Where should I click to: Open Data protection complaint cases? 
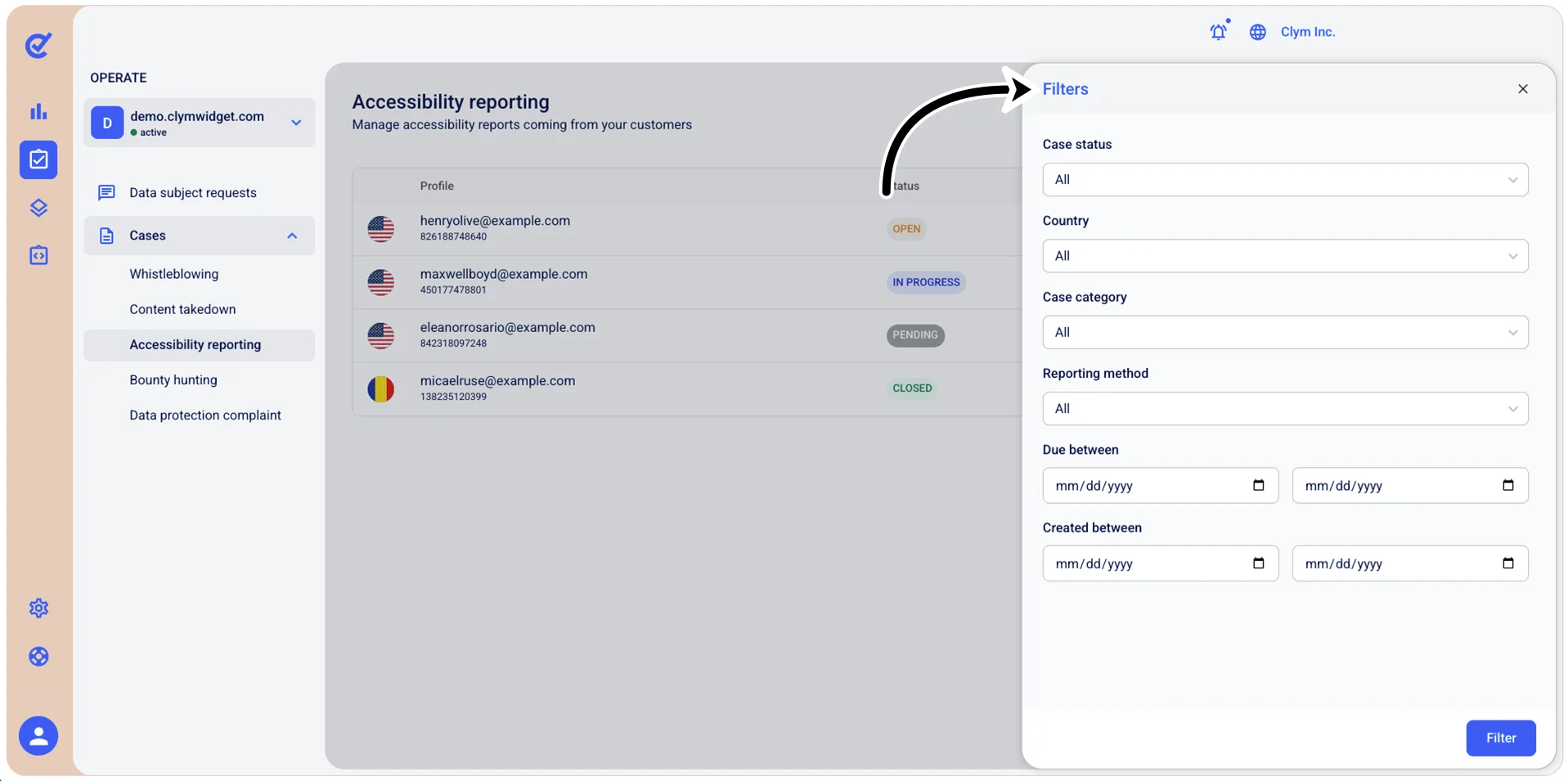point(205,415)
